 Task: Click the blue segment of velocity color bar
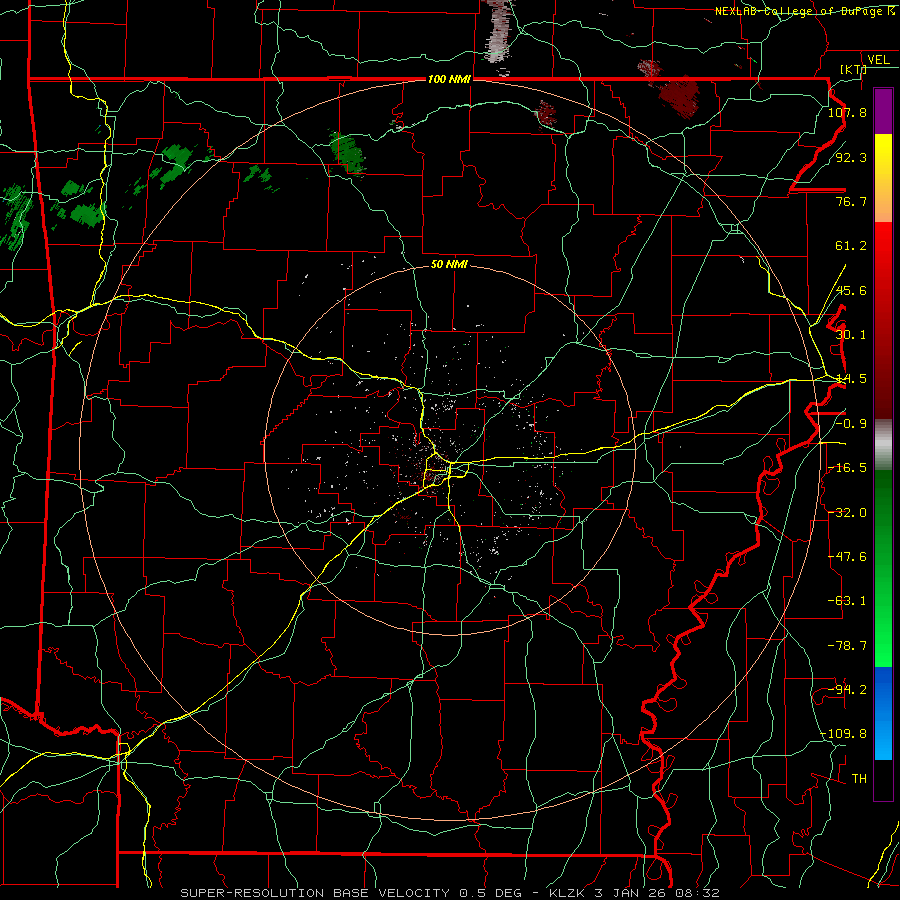[883, 713]
